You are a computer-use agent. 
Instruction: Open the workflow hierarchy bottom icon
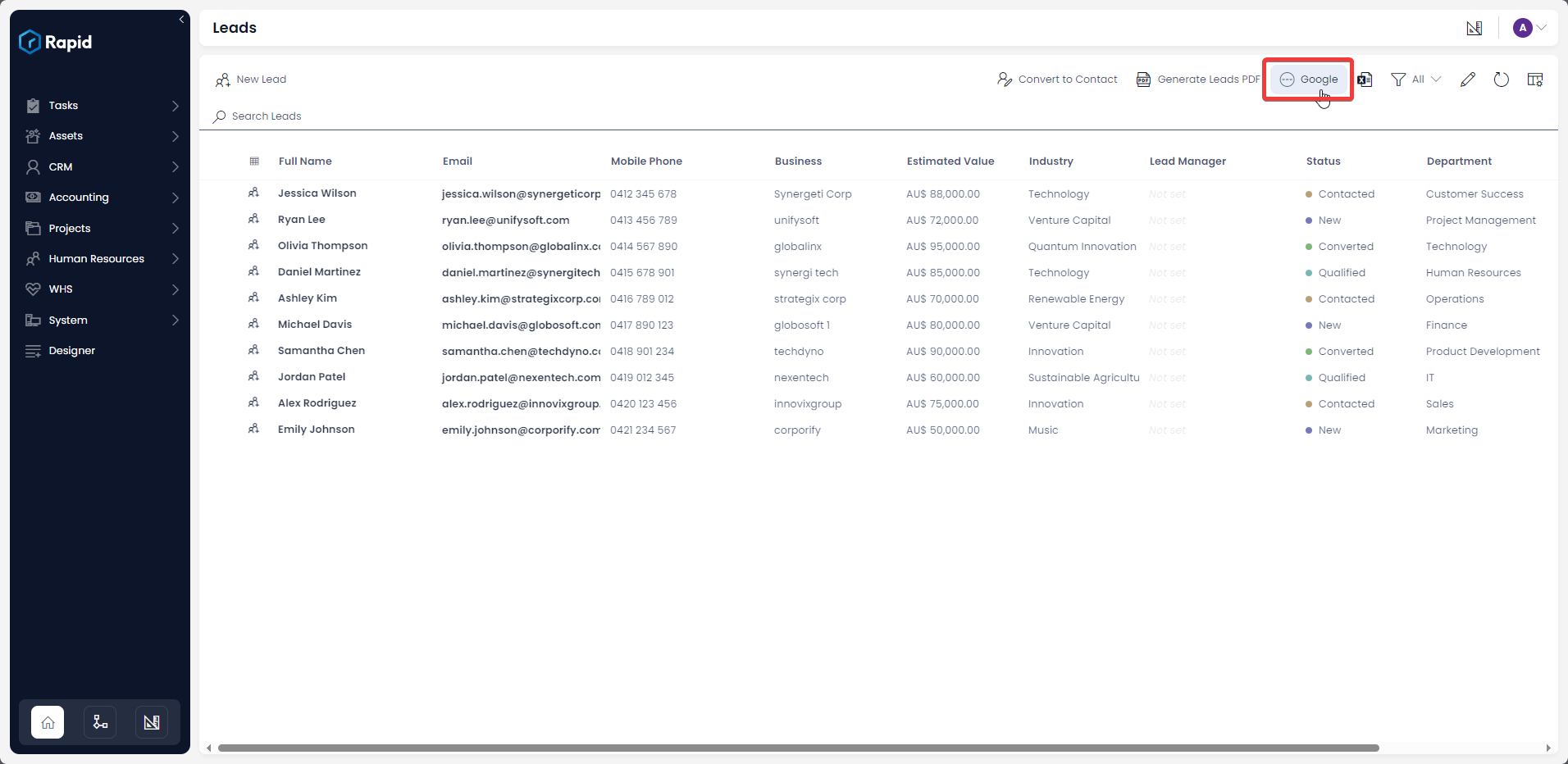click(x=100, y=722)
